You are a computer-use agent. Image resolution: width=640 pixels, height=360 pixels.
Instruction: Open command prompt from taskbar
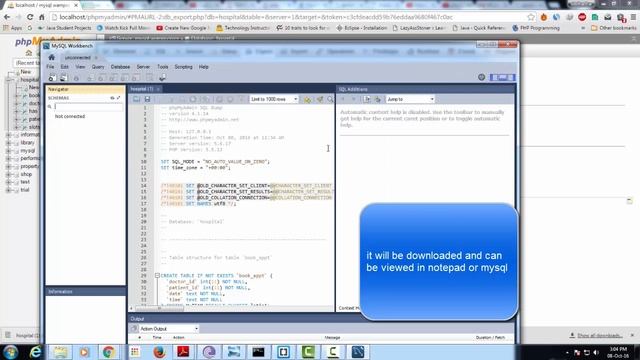click(258, 352)
